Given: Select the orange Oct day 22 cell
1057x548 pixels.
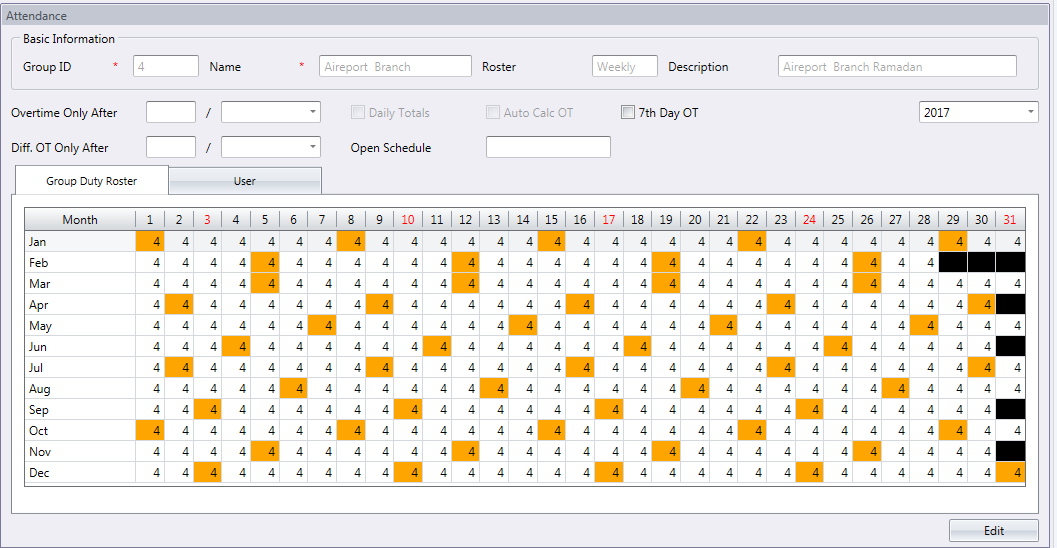Looking at the screenshot, I should point(752,430).
